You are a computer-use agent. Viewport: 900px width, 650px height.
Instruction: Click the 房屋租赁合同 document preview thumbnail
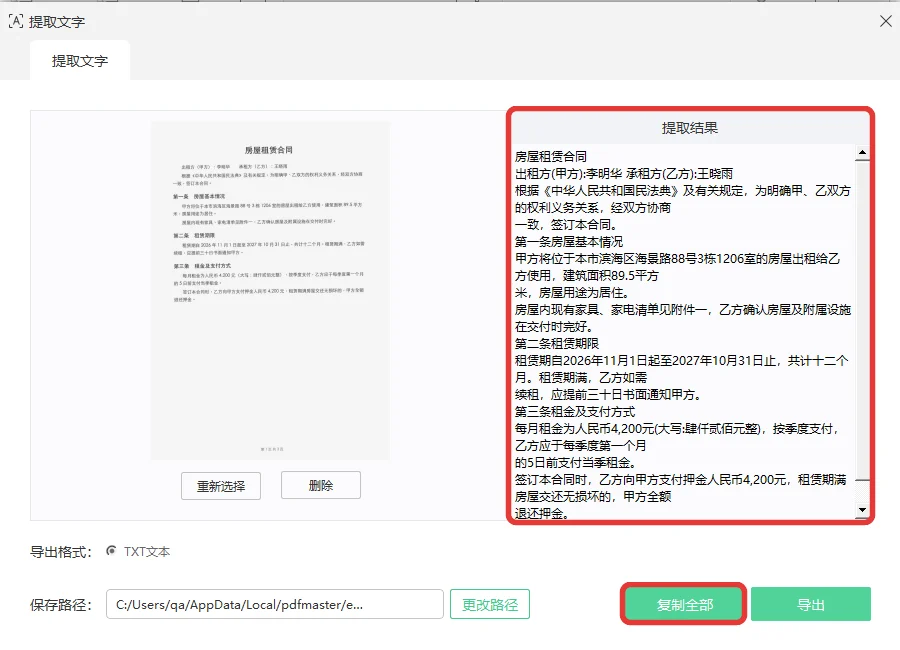[270, 291]
